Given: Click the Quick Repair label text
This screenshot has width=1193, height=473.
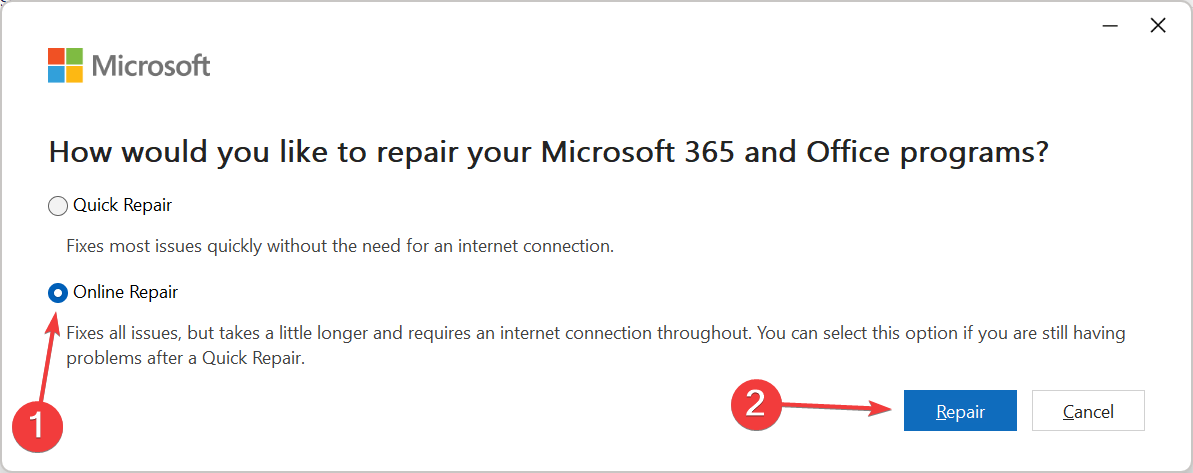Looking at the screenshot, I should coord(122,205).
